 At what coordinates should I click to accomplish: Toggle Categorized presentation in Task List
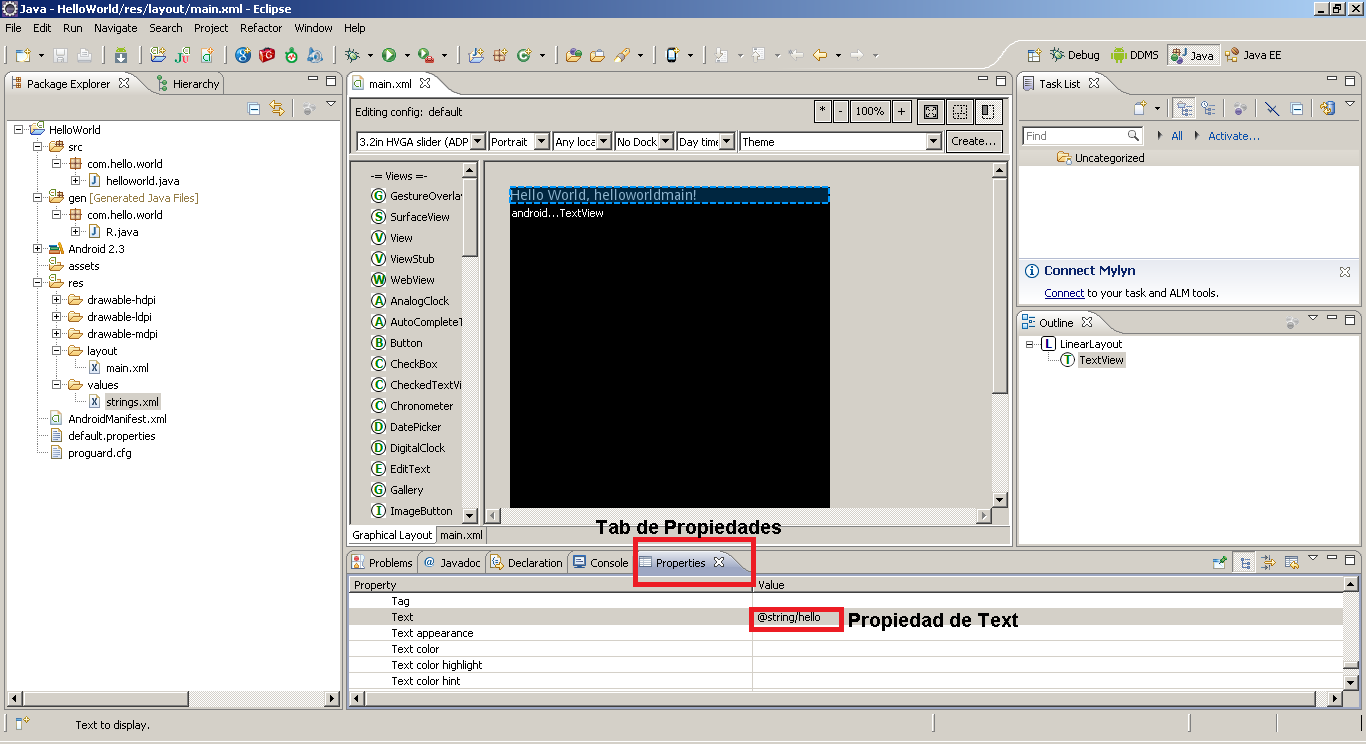[x=1184, y=108]
